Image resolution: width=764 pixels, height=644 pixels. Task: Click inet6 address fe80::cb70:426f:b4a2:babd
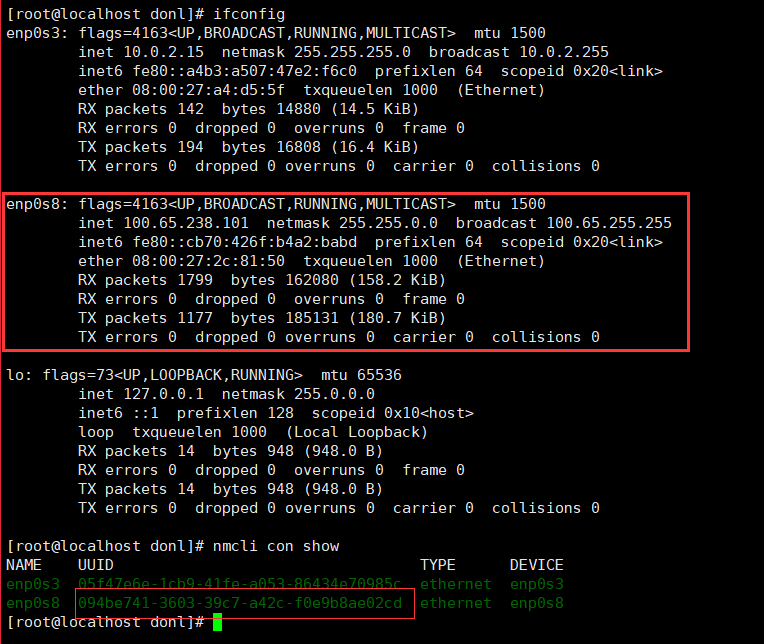coord(245,242)
